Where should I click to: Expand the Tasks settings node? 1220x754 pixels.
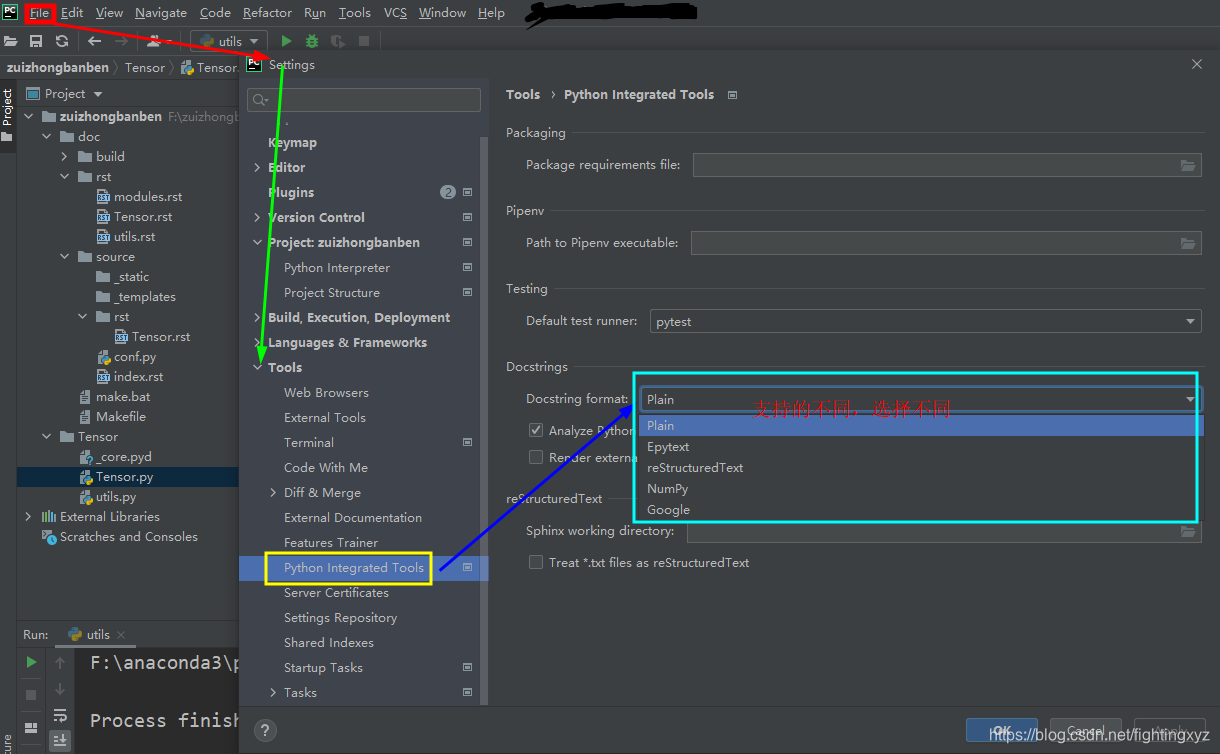tap(274, 692)
